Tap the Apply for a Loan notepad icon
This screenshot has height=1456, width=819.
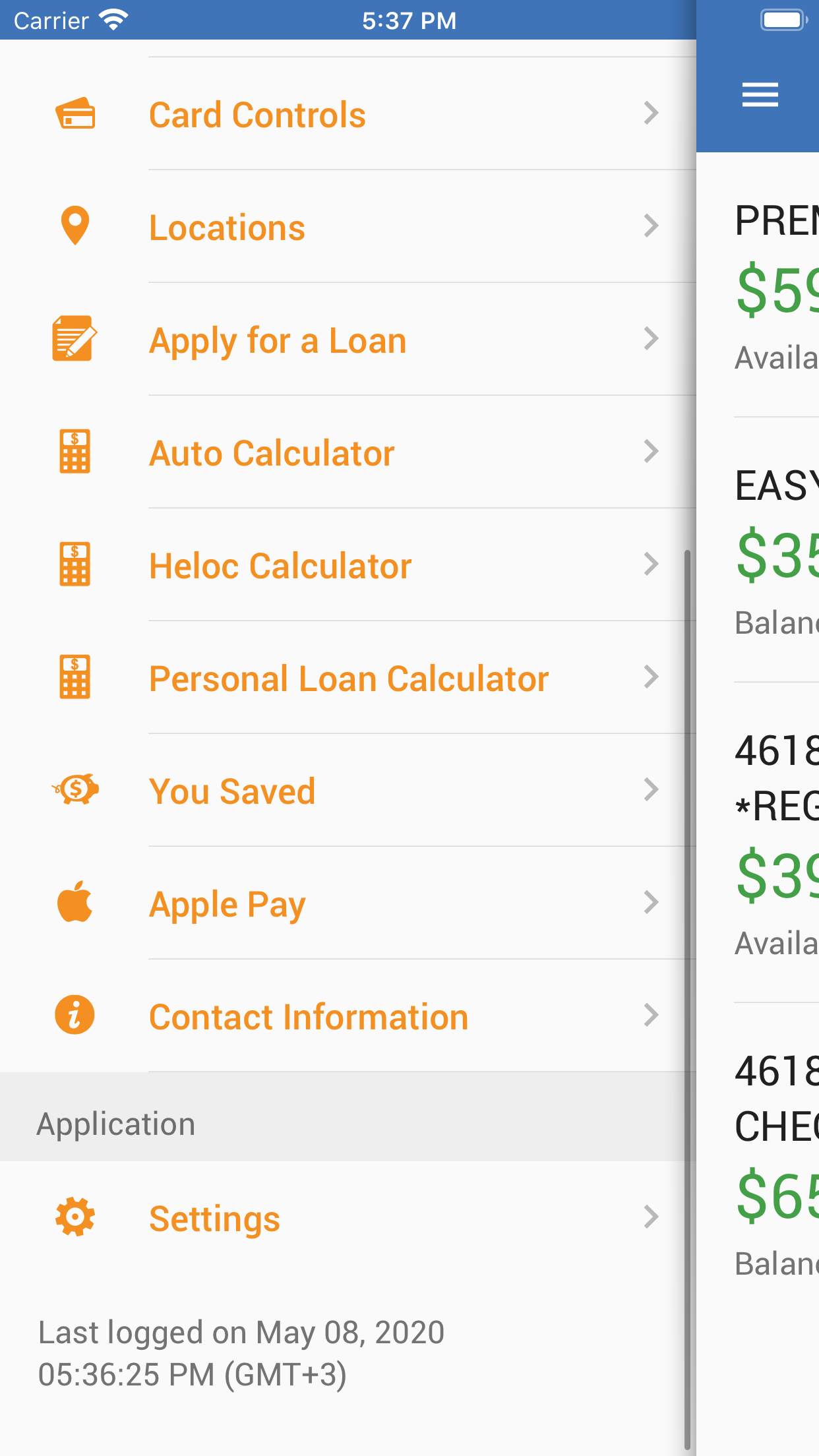tap(75, 339)
